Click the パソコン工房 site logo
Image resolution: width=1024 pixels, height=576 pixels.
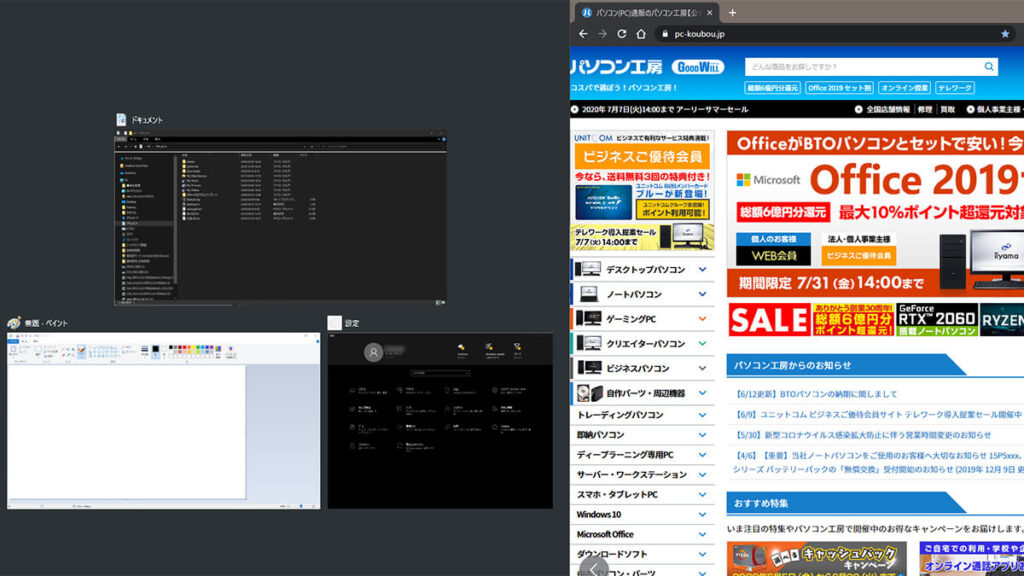(x=616, y=67)
